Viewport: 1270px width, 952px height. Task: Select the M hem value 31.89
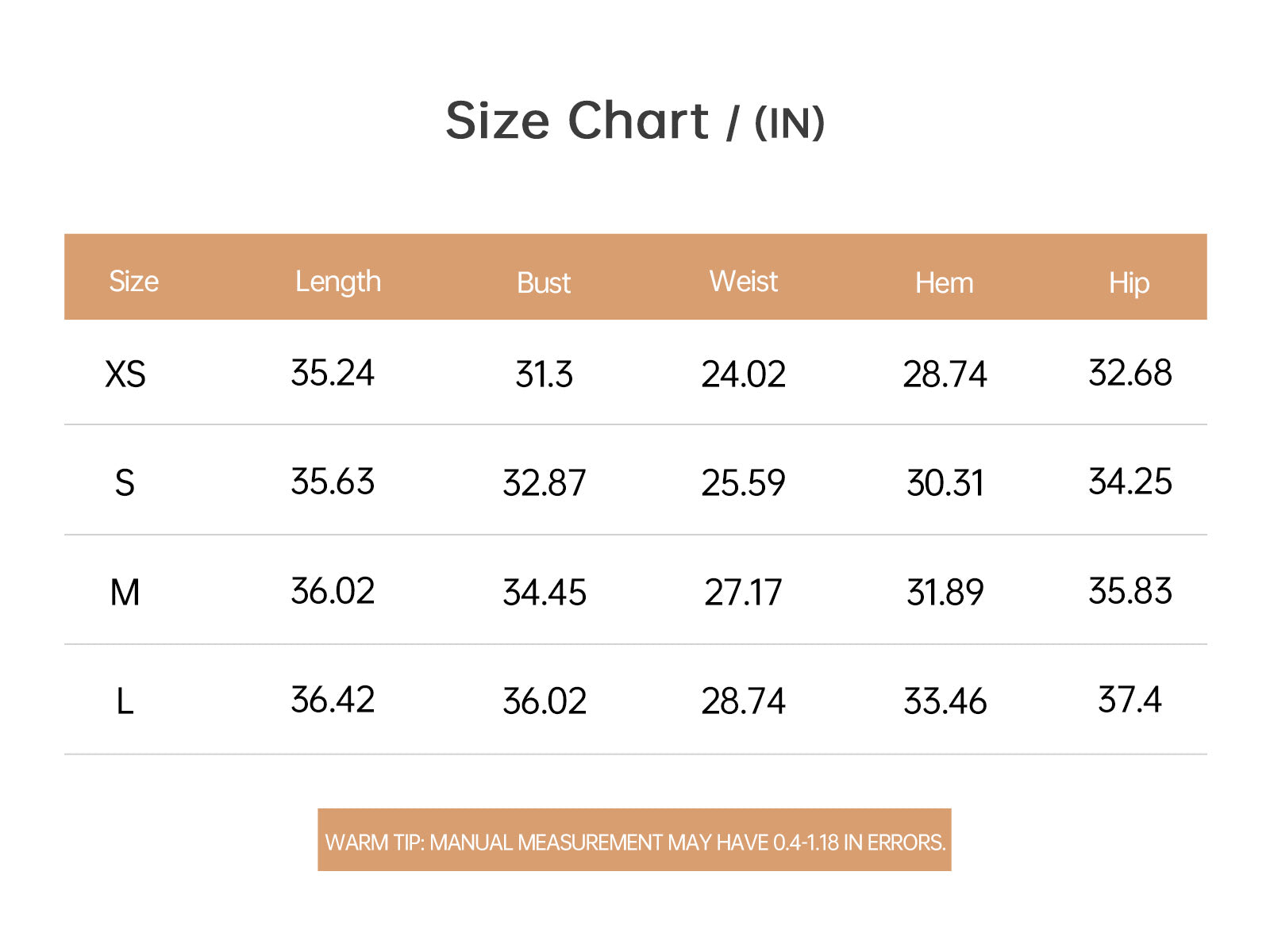(x=945, y=593)
